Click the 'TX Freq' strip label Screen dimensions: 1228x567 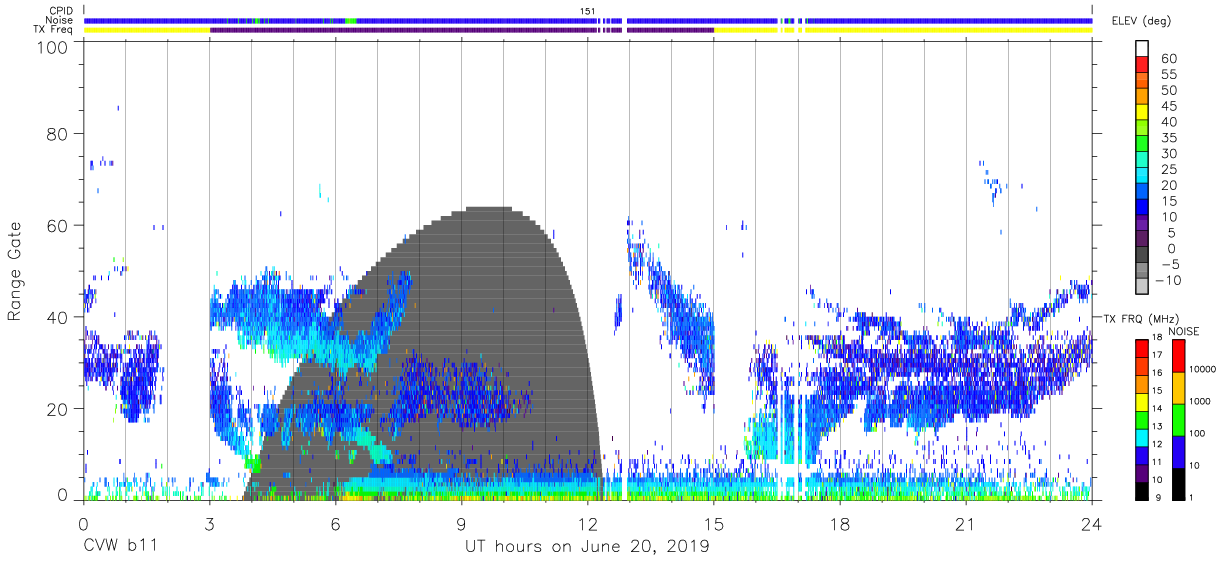pos(54,29)
